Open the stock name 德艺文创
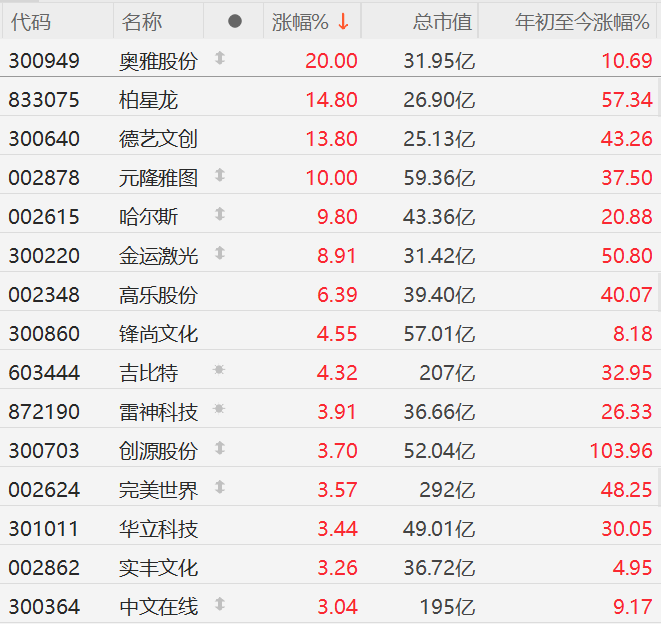Screen dimensions: 661x624 (158, 139)
